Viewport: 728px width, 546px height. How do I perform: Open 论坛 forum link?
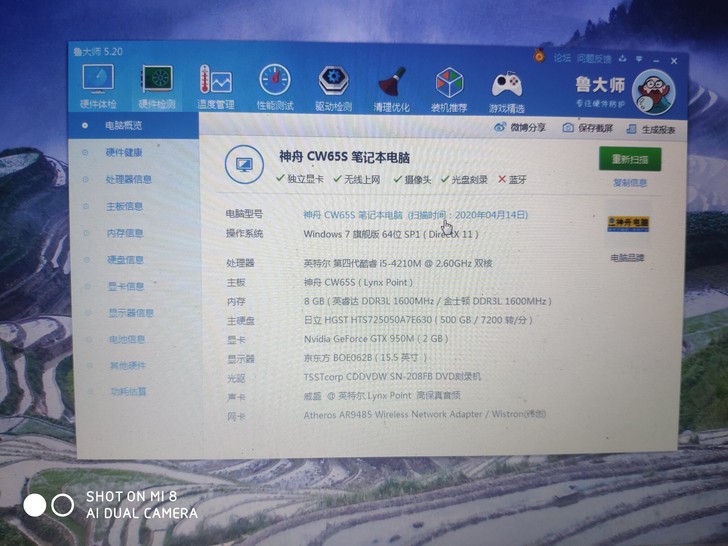(562, 58)
